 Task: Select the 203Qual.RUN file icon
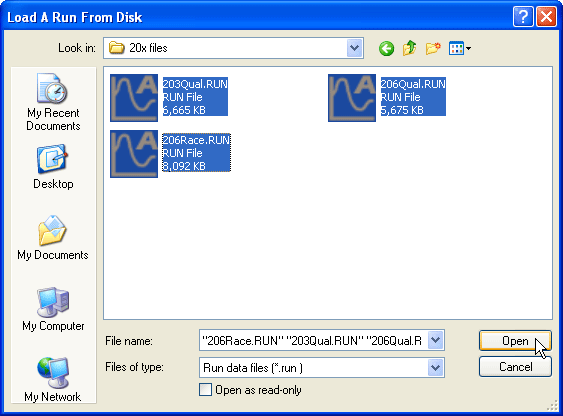[134, 98]
